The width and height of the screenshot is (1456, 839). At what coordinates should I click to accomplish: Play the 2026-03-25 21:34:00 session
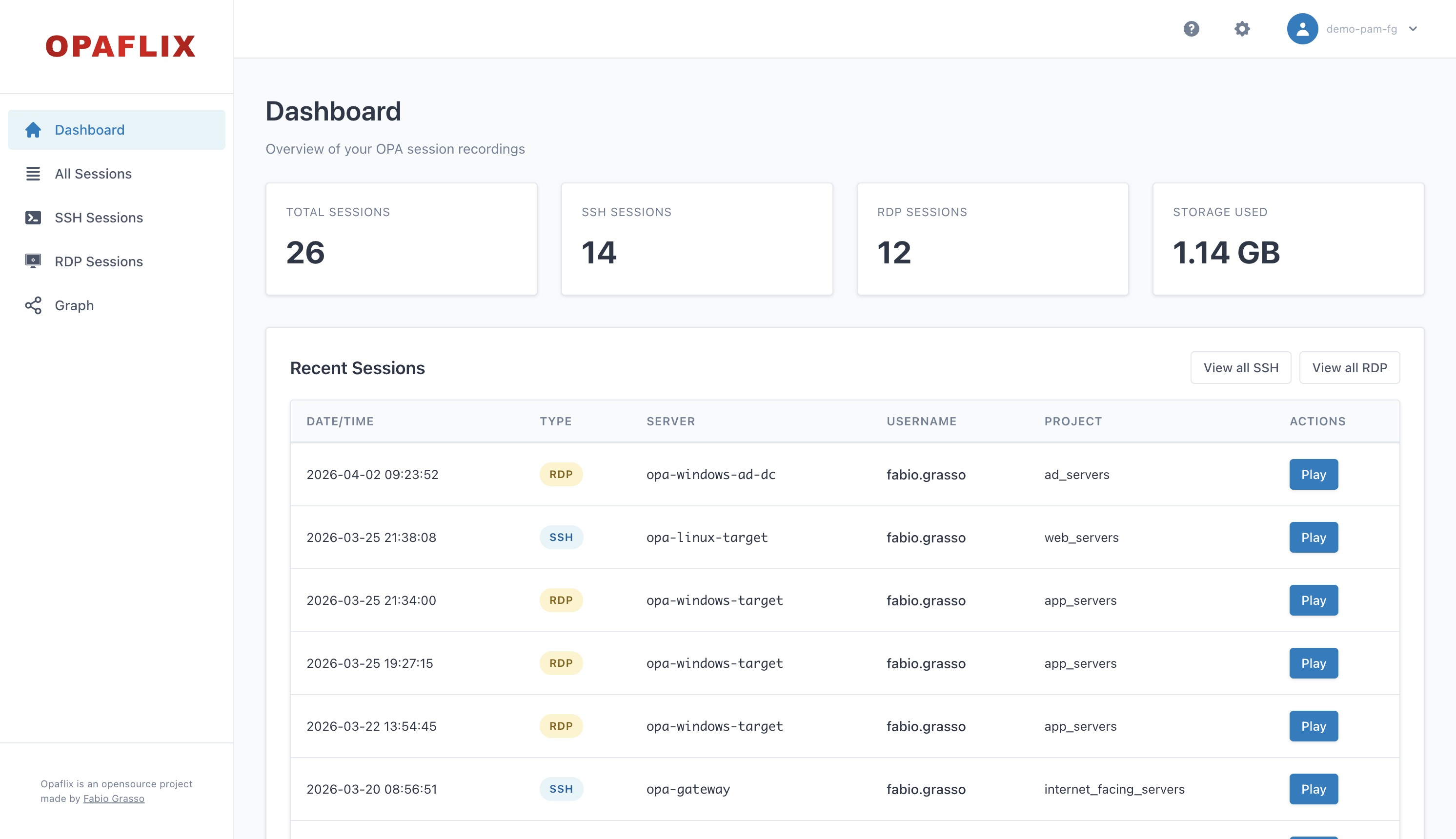[1314, 600]
